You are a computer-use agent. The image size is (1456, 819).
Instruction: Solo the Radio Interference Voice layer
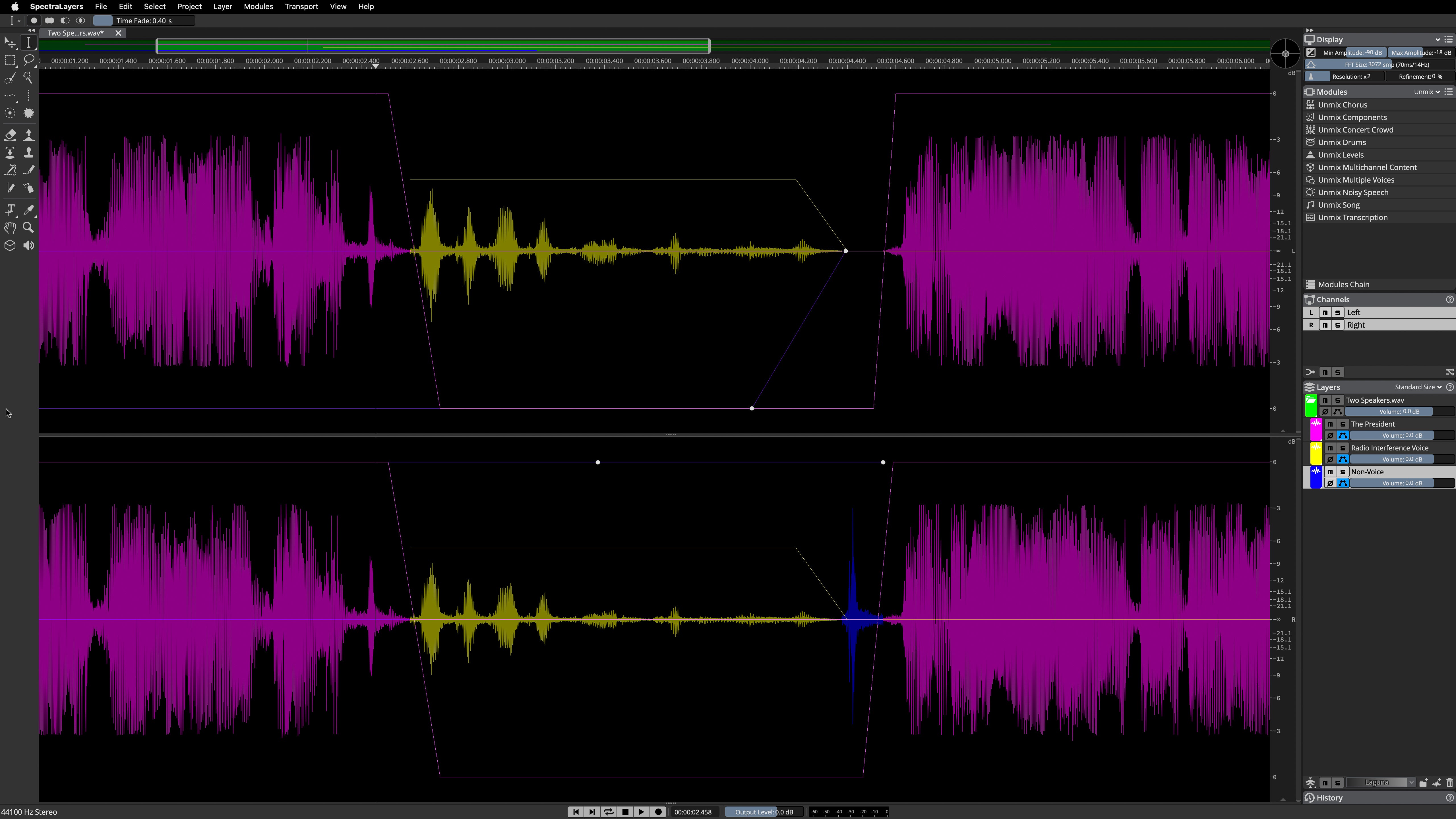coord(1342,448)
